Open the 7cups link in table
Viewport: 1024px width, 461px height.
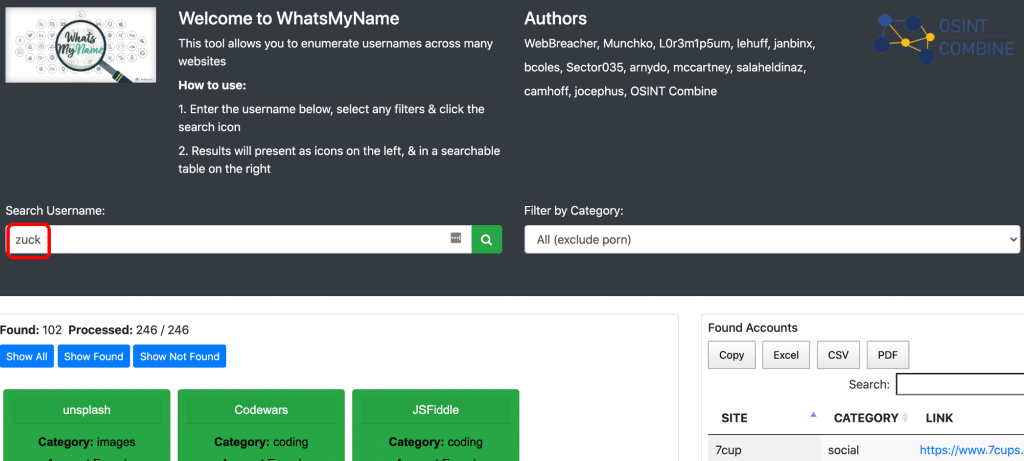tap(972, 450)
